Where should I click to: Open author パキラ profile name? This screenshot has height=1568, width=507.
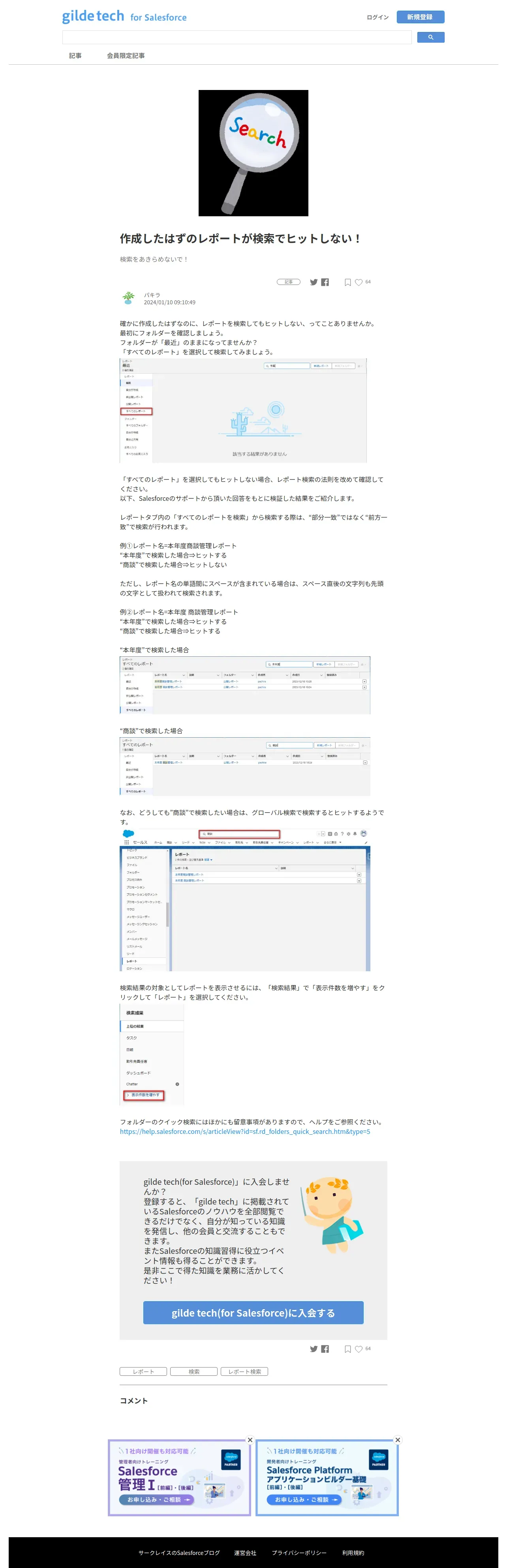click(x=152, y=294)
